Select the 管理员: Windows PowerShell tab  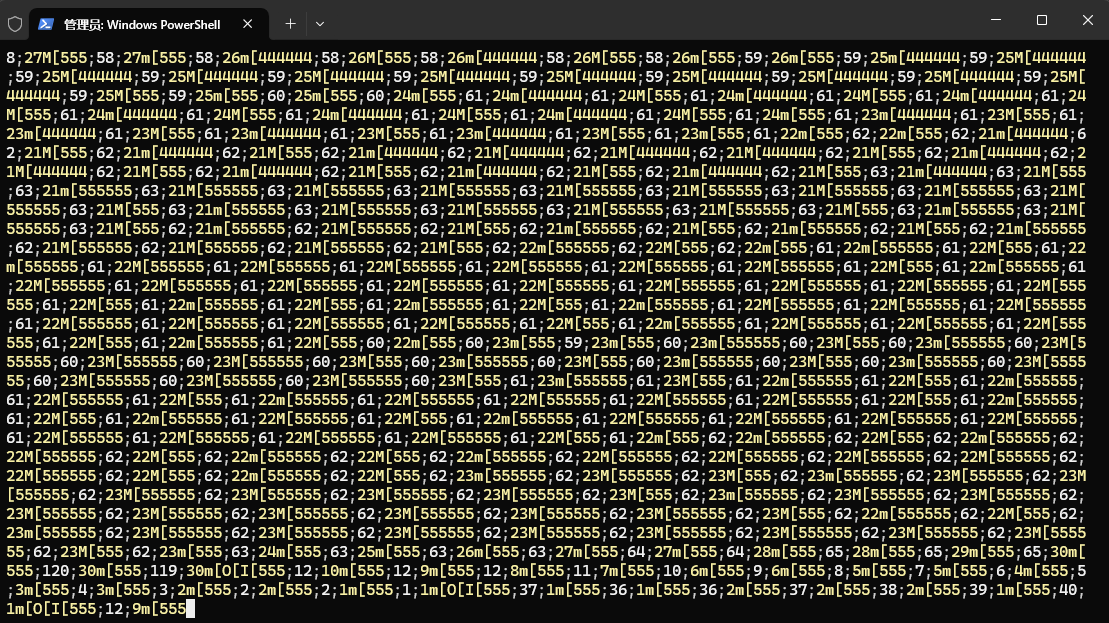[149, 24]
